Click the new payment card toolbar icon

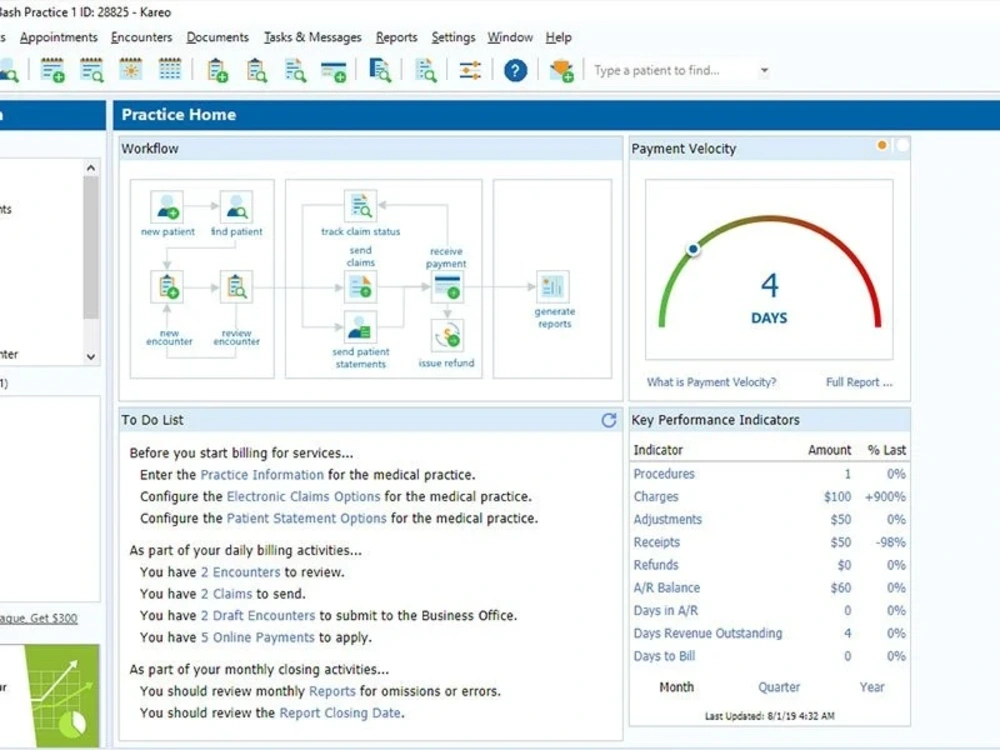(334, 71)
